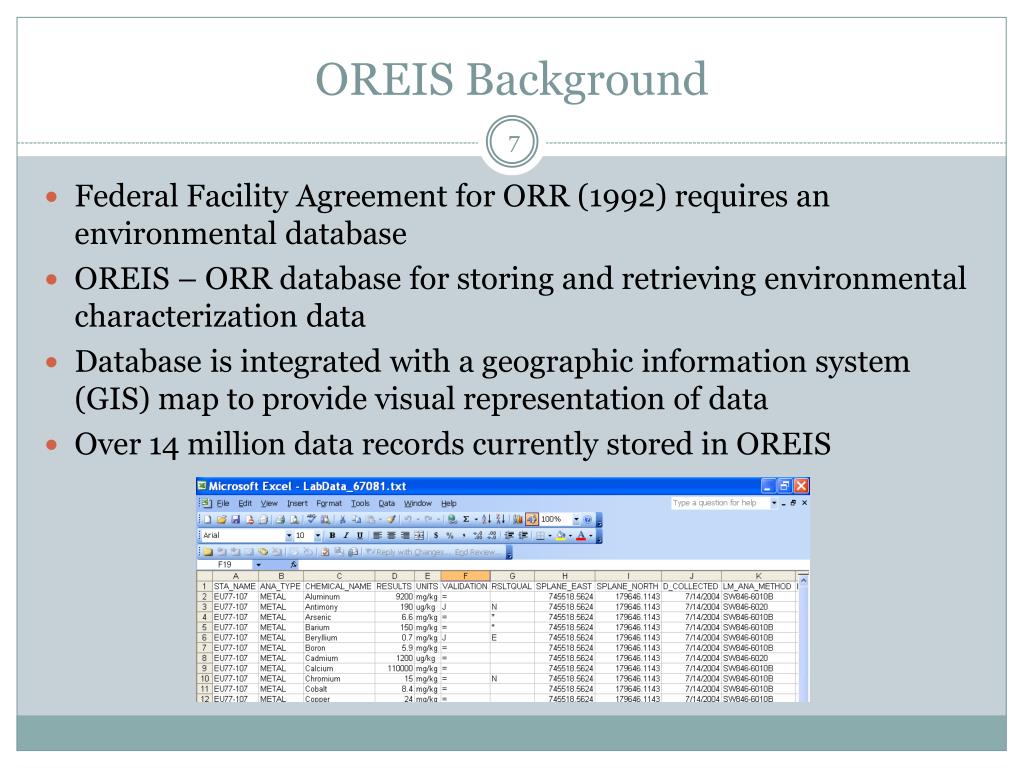The height and width of the screenshot is (768, 1024).
Task: Click the Print icon in Excel toolbar
Action: coord(280,519)
